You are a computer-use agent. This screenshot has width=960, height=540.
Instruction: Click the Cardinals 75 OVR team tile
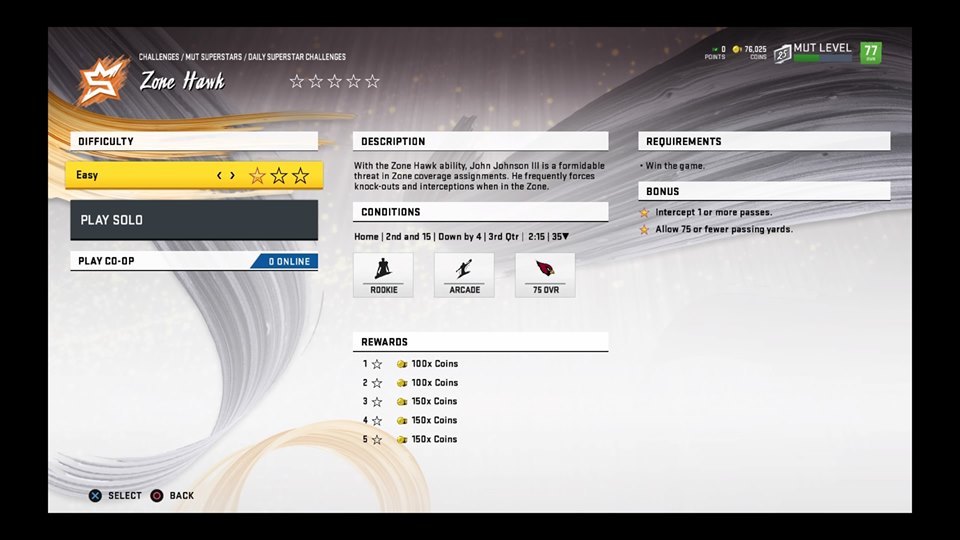(x=545, y=275)
